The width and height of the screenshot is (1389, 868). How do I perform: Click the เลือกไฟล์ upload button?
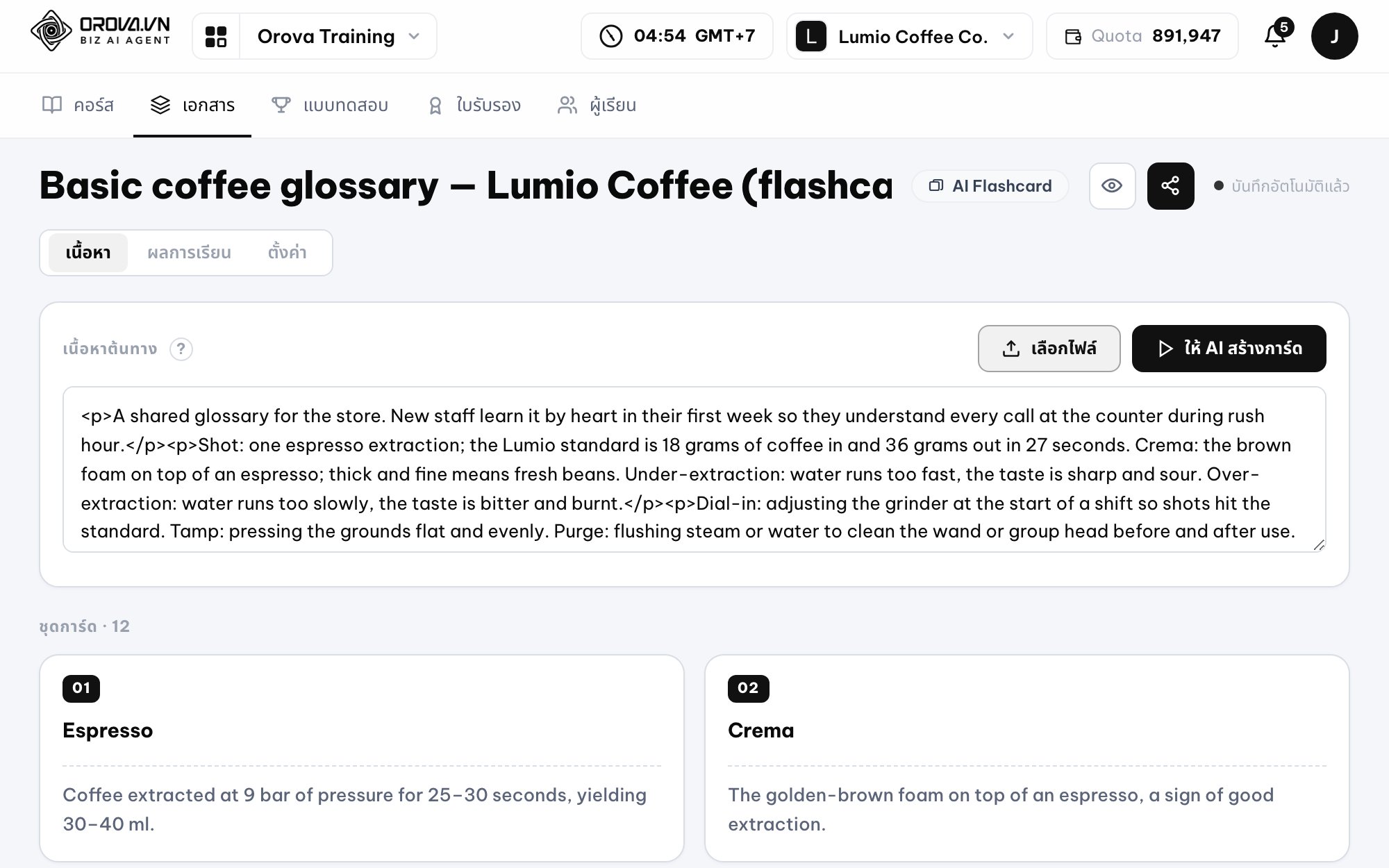click(1049, 349)
